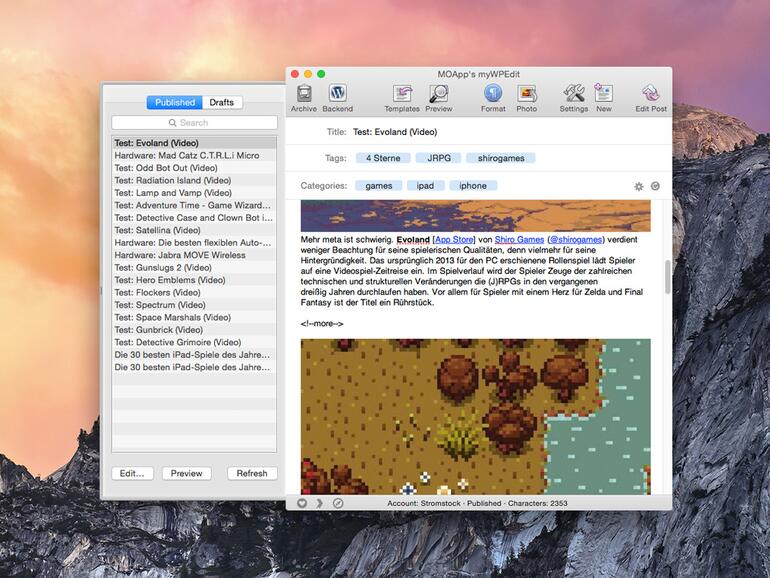Screen dimensions: 770x578
Task: Click the Title field Test: Evoland (Video)
Action: 395,132
